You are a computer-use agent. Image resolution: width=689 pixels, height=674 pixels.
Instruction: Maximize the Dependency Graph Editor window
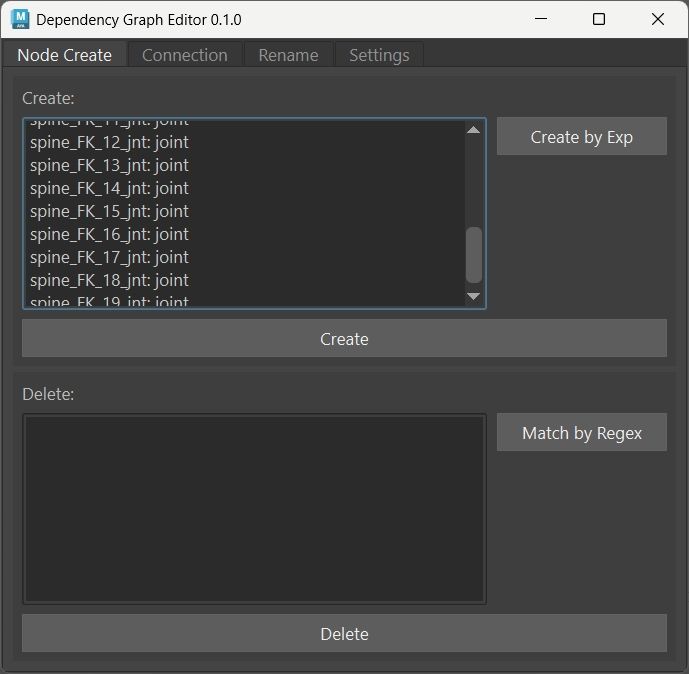coord(599,19)
